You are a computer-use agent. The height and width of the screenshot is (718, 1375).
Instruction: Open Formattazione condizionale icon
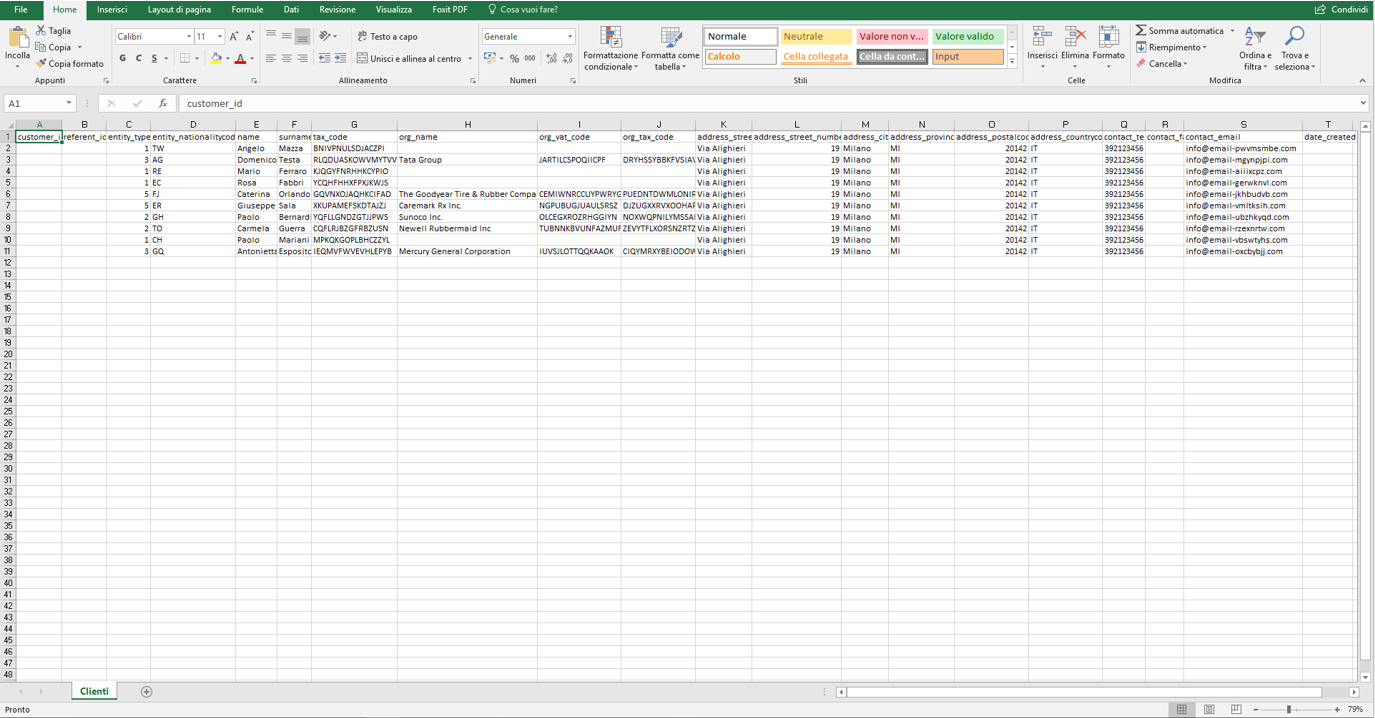[610, 39]
